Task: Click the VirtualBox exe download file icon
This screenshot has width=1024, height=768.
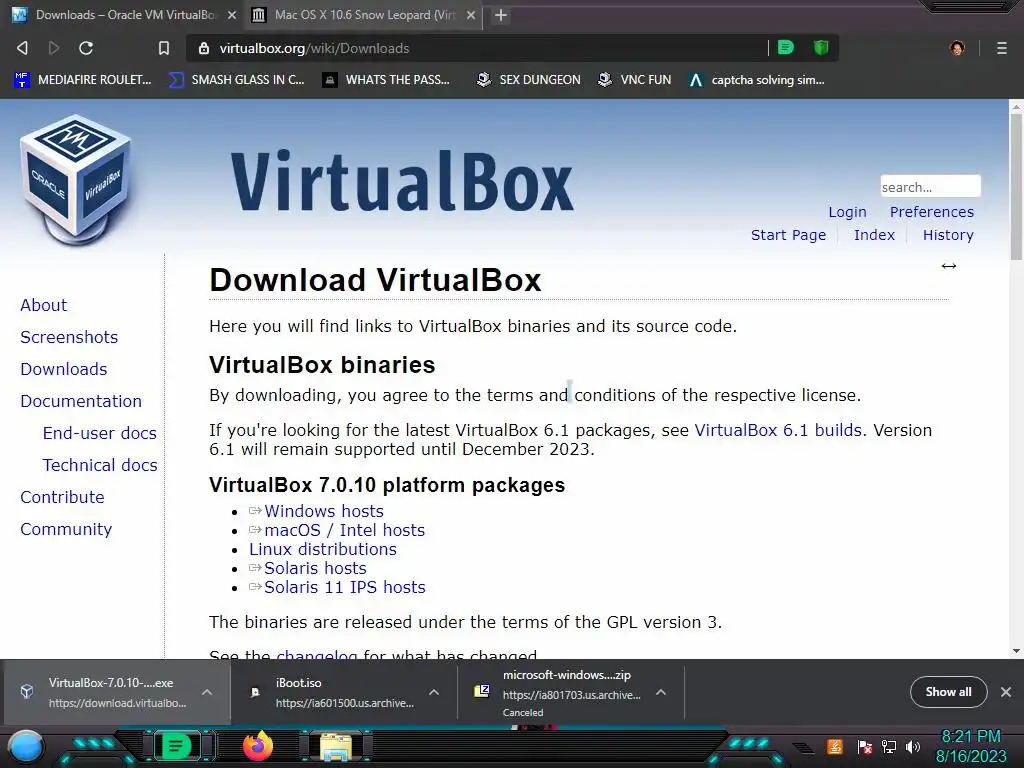Action: pyautogui.click(x=27, y=692)
